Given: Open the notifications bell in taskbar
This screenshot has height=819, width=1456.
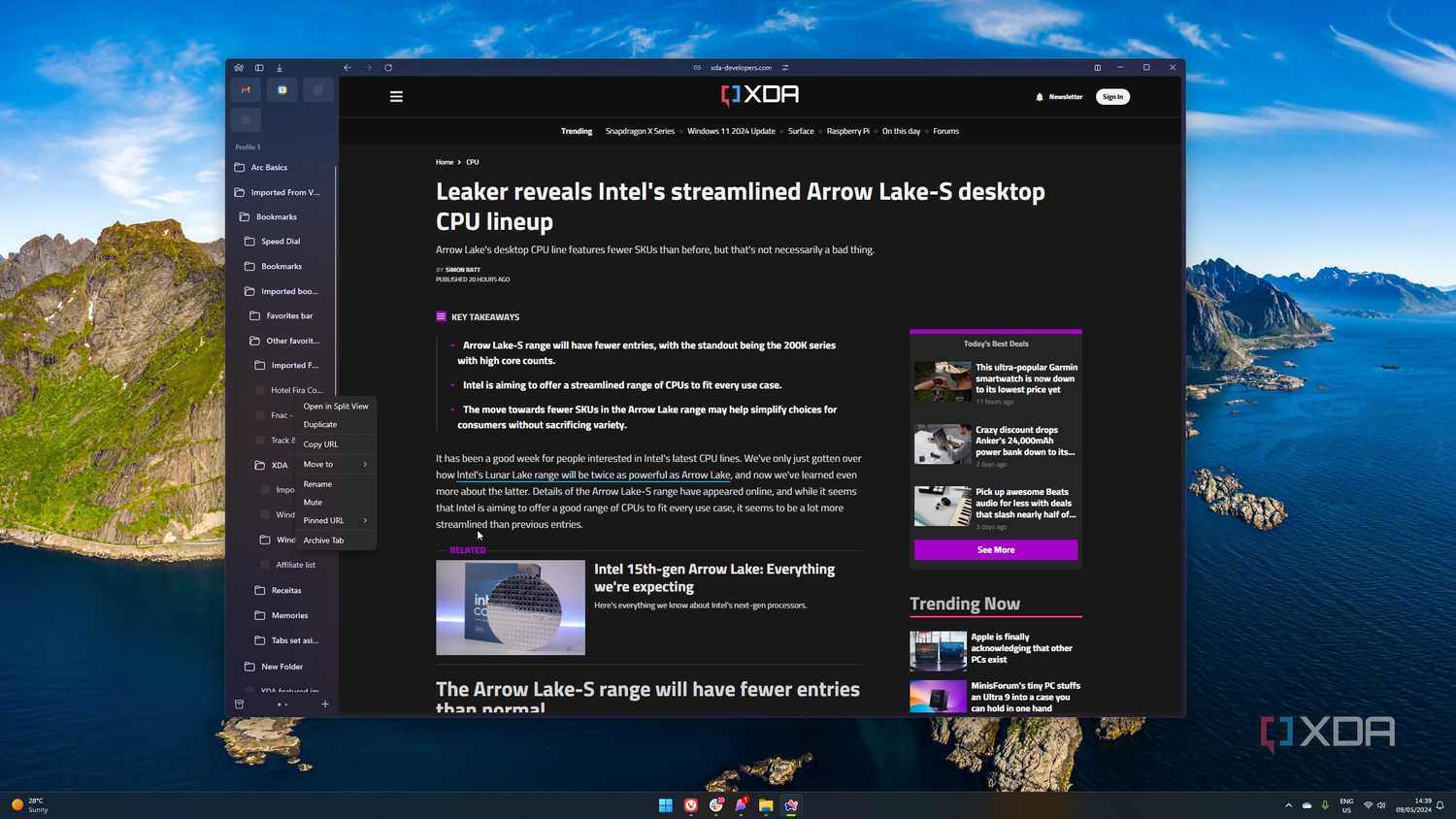Looking at the screenshot, I should click(x=1440, y=805).
